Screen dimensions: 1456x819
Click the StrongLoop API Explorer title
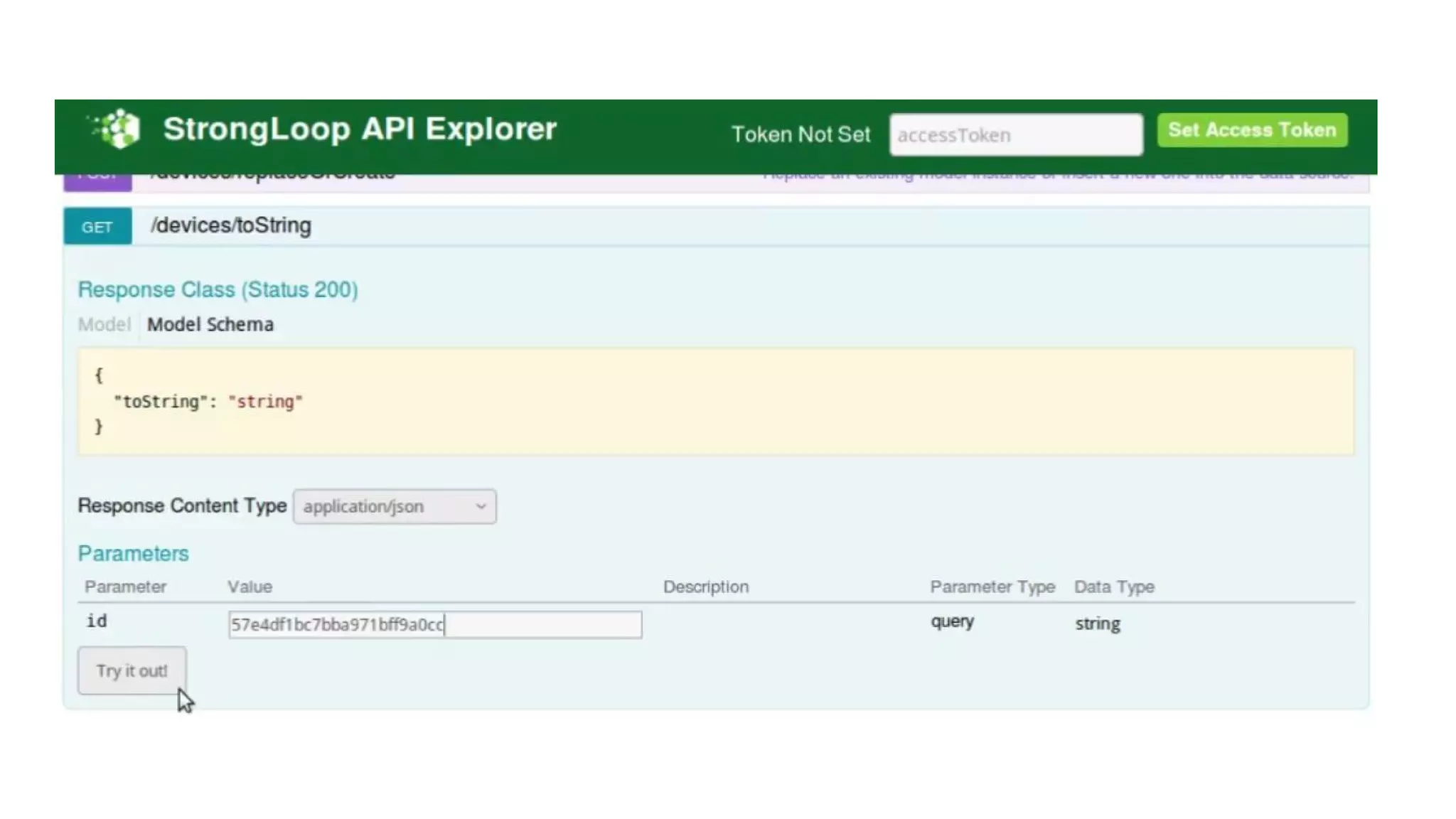pos(359,129)
